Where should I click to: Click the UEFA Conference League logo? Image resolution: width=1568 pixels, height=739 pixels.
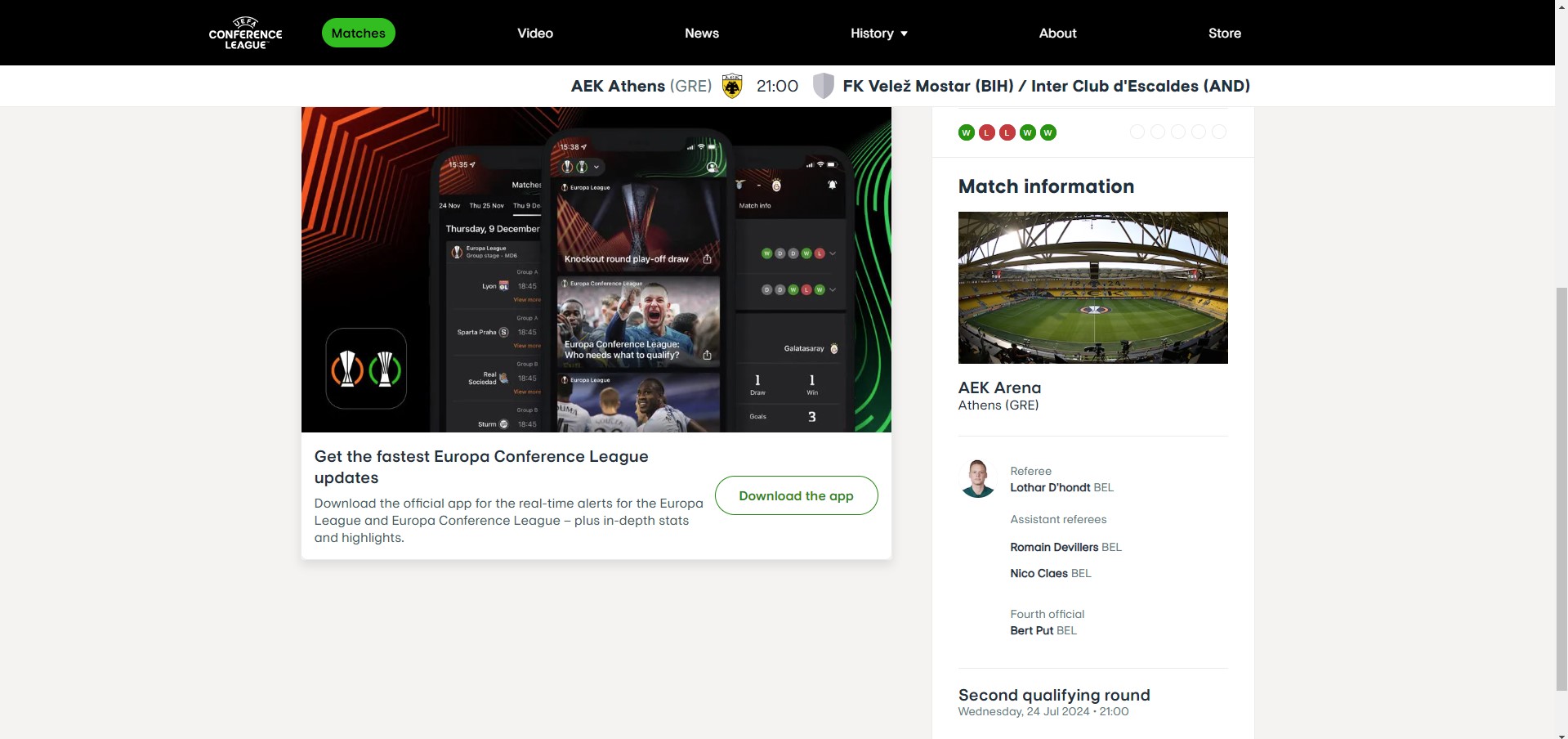[x=245, y=34]
